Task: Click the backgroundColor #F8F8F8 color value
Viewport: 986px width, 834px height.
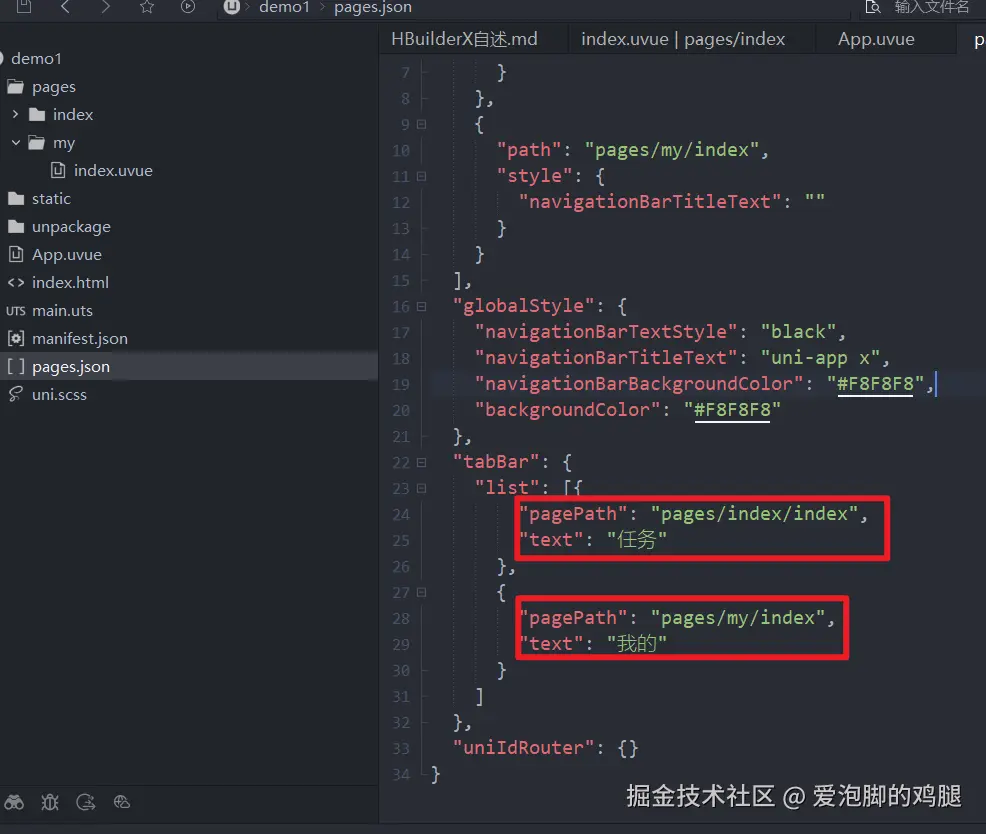Action: pos(733,410)
